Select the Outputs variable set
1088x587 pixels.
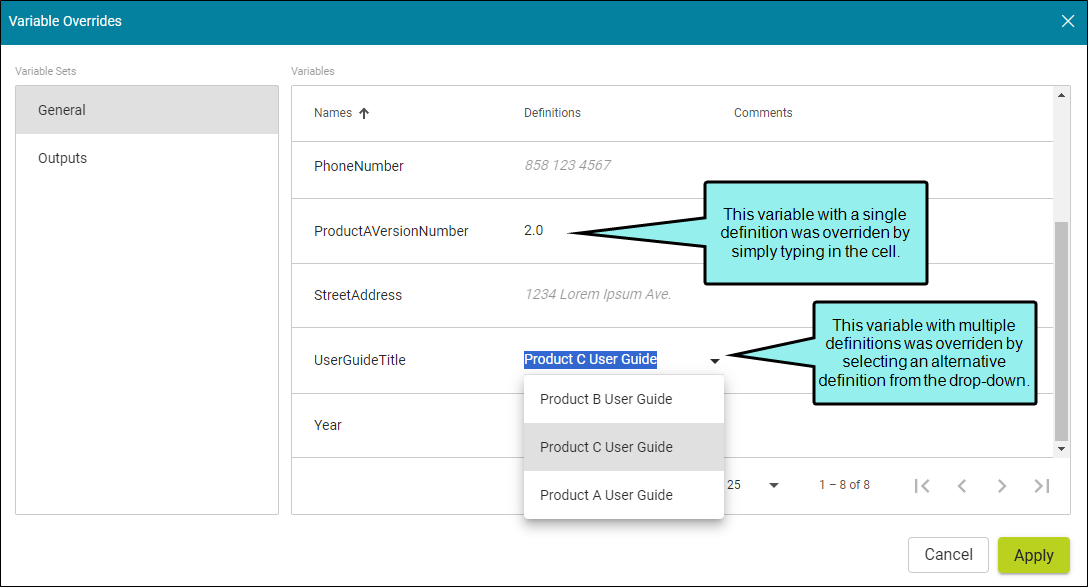click(x=147, y=158)
